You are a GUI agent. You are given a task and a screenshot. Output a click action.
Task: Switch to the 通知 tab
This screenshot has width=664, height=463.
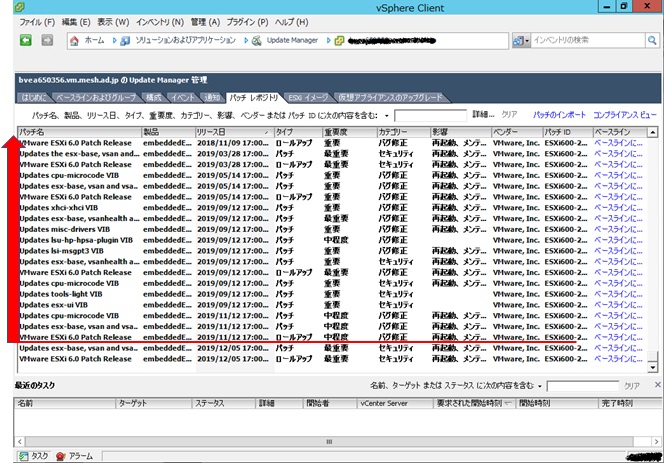212,98
